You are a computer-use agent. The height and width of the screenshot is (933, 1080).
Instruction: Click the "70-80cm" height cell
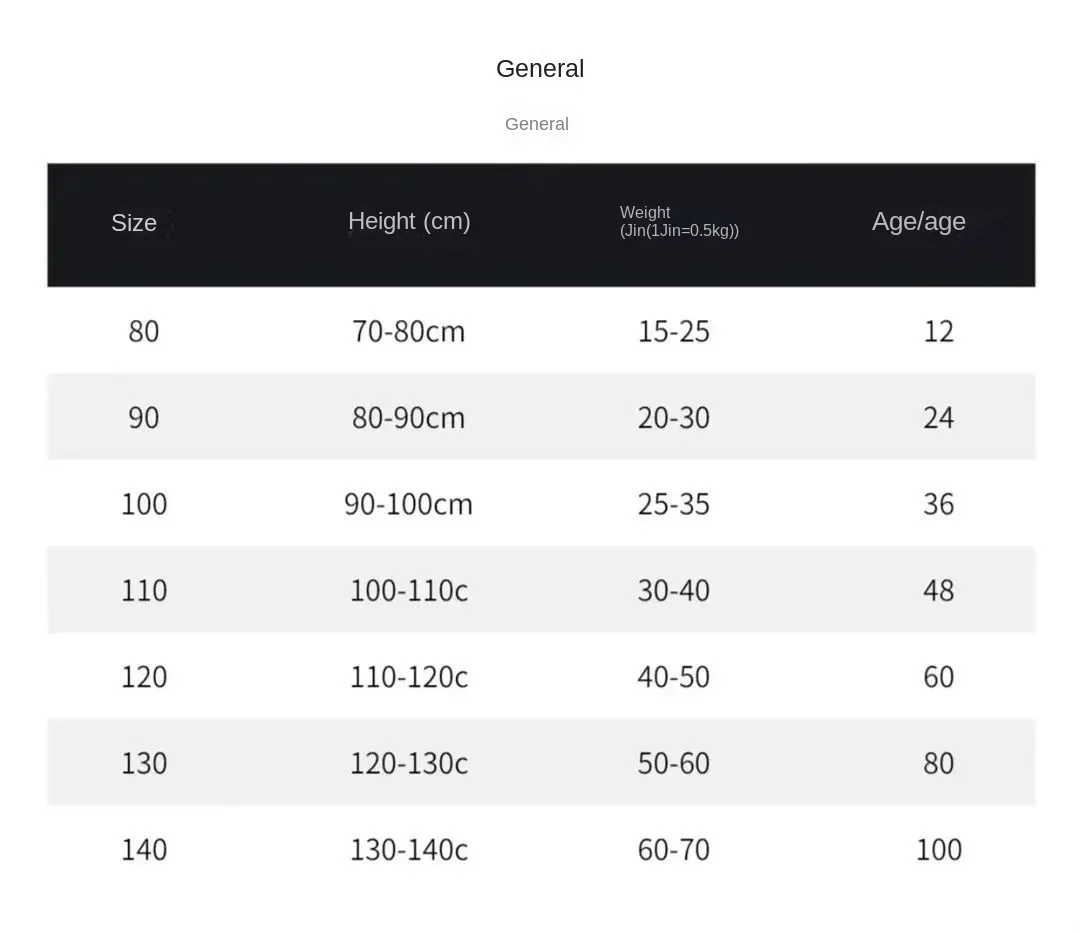click(408, 331)
